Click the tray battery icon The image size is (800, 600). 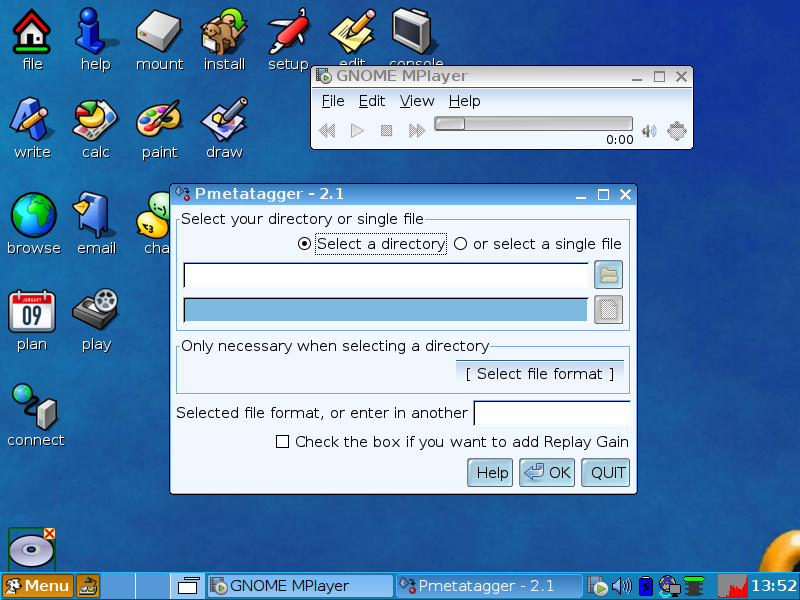(645, 586)
